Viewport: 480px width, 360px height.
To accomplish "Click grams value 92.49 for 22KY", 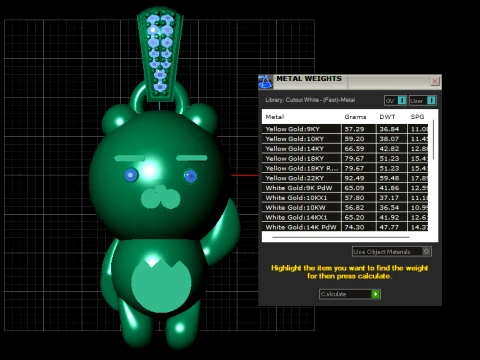I will (354, 178).
